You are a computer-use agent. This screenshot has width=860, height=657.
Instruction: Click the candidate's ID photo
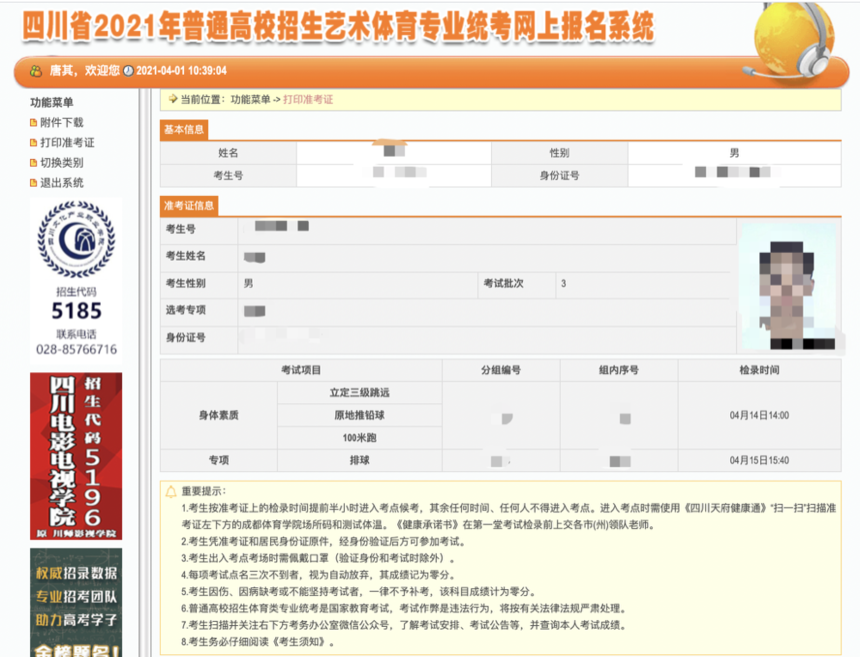(x=789, y=287)
